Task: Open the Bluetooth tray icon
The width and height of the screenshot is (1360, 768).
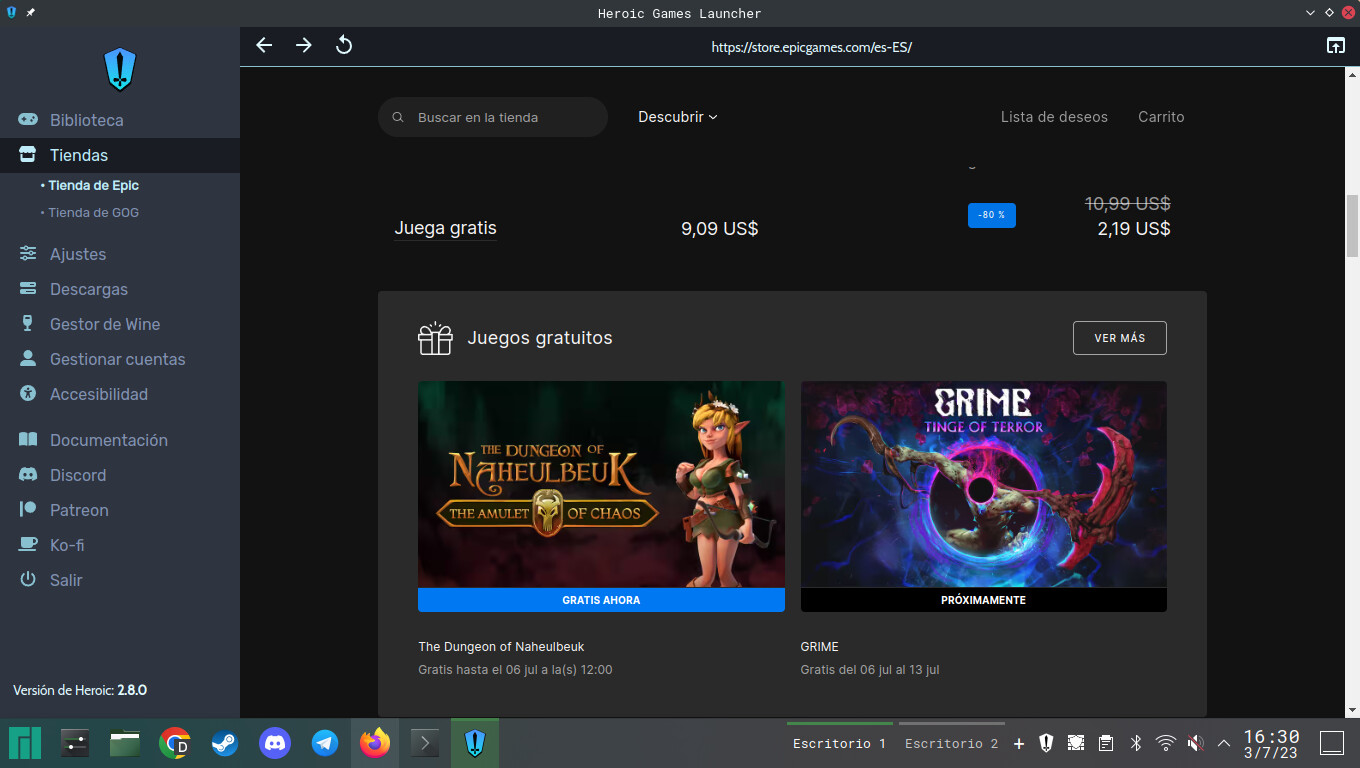Action: pos(1135,743)
